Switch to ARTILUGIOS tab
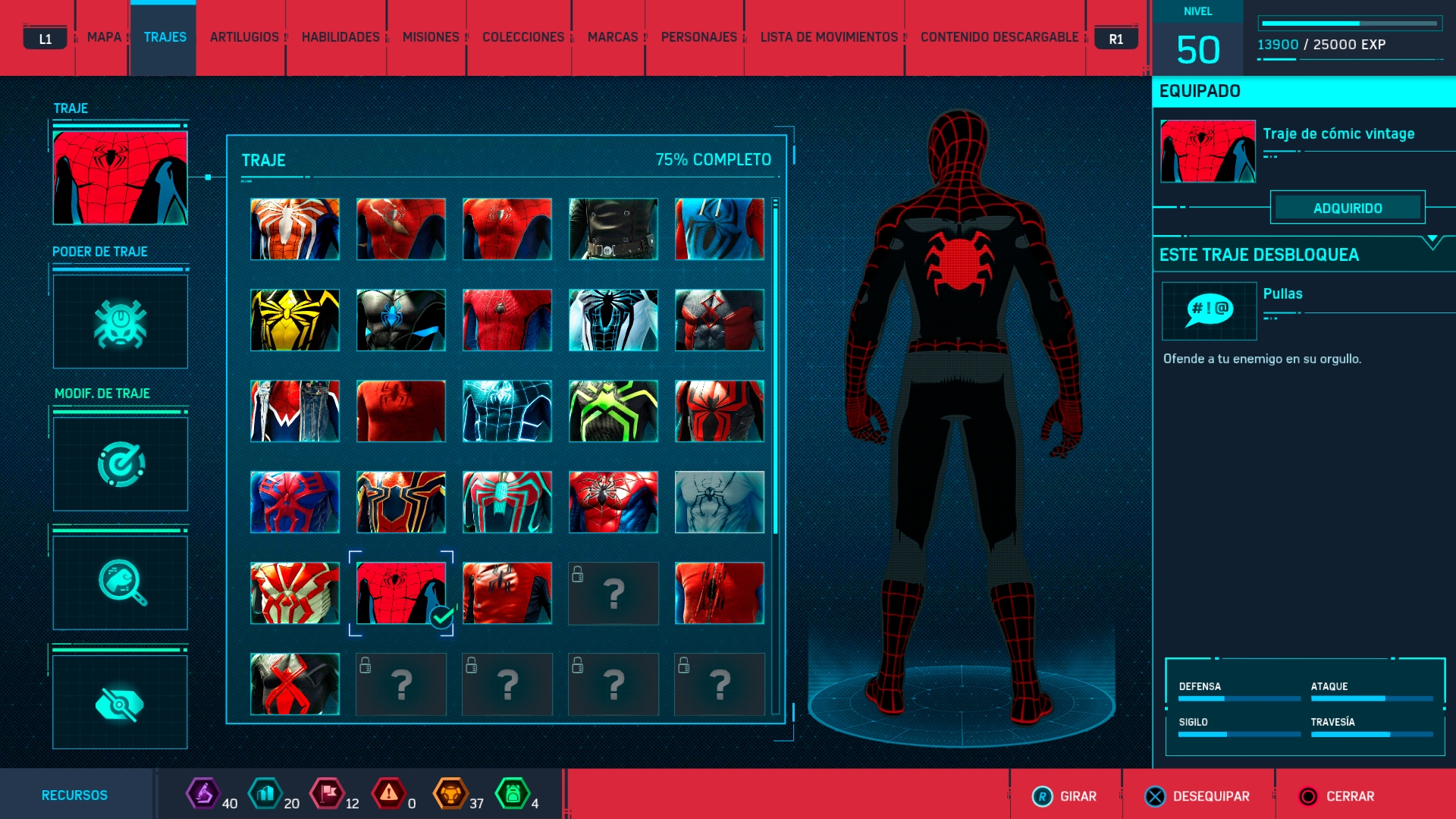1456x819 pixels. pos(244,37)
